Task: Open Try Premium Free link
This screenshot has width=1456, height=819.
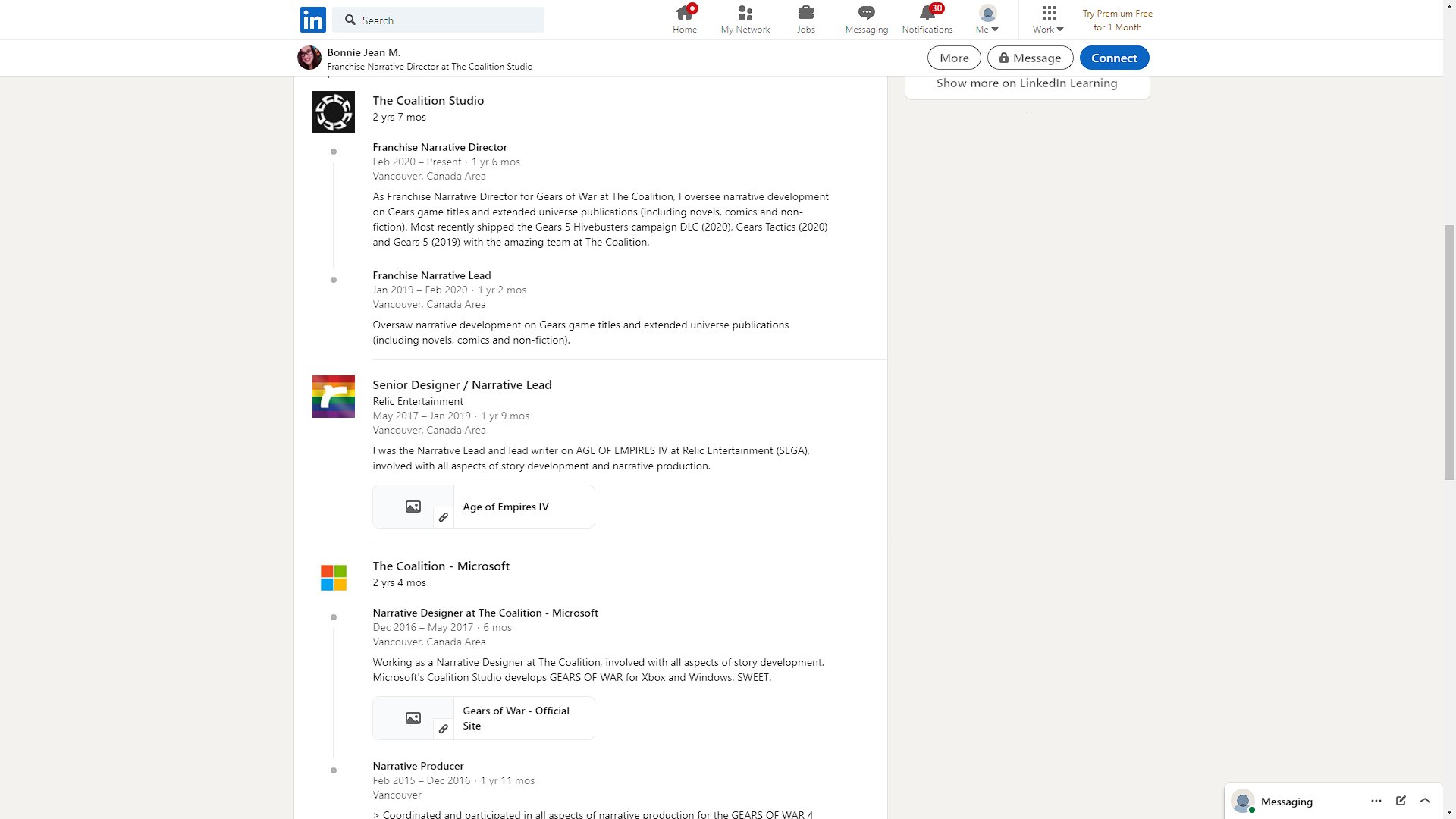Action: 1118,20
